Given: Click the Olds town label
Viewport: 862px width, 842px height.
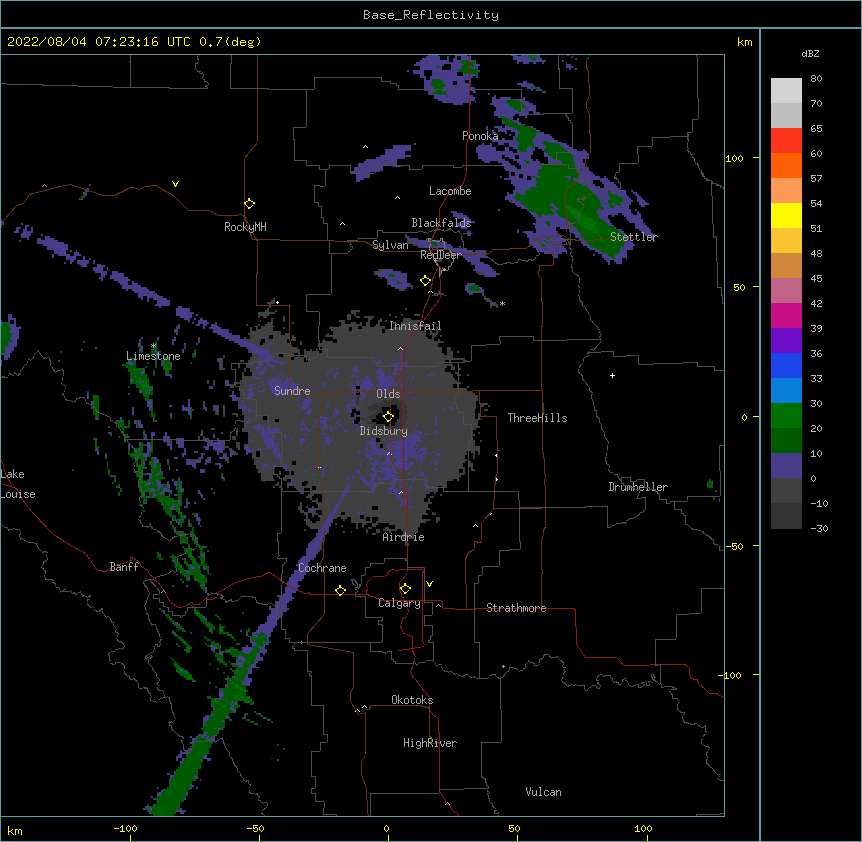Looking at the screenshot, I should click(x=388, y=394).
